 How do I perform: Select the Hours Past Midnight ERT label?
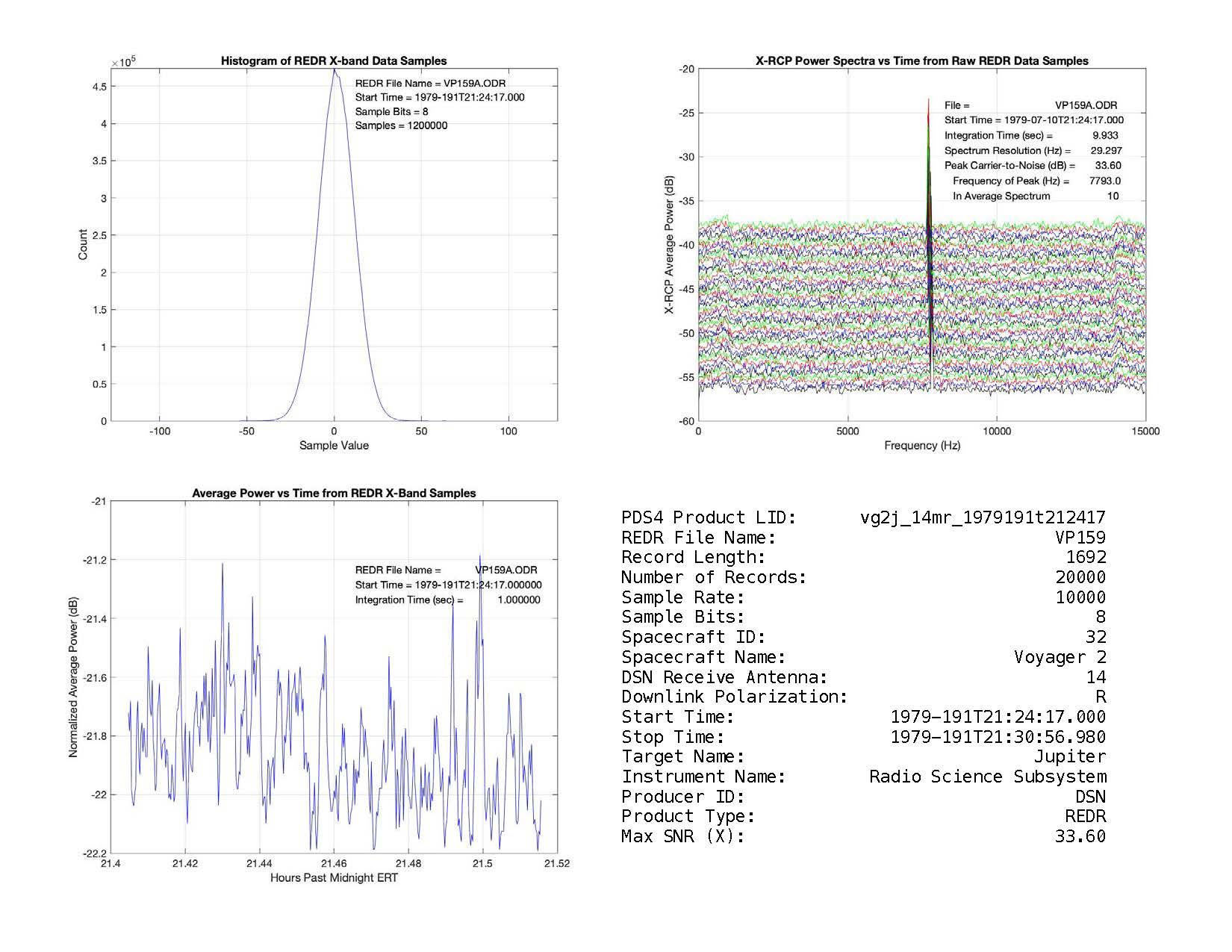334,878
